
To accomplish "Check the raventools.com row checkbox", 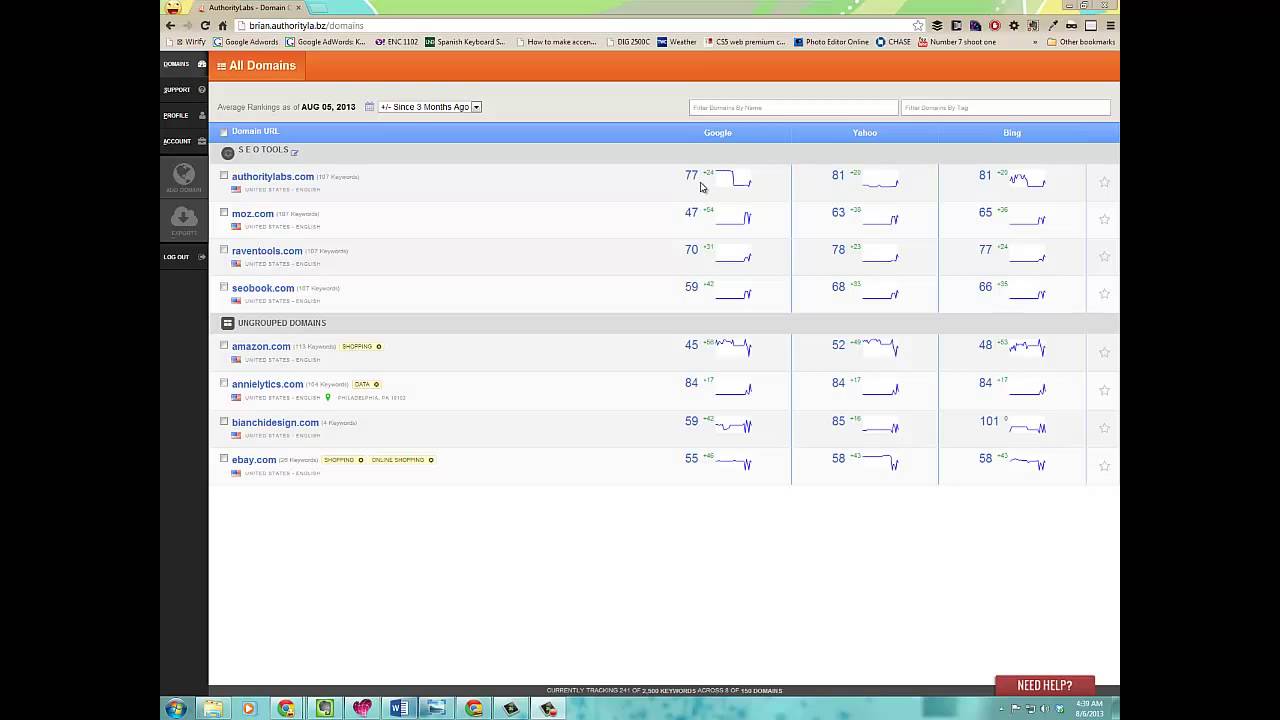I will point(224,250).
